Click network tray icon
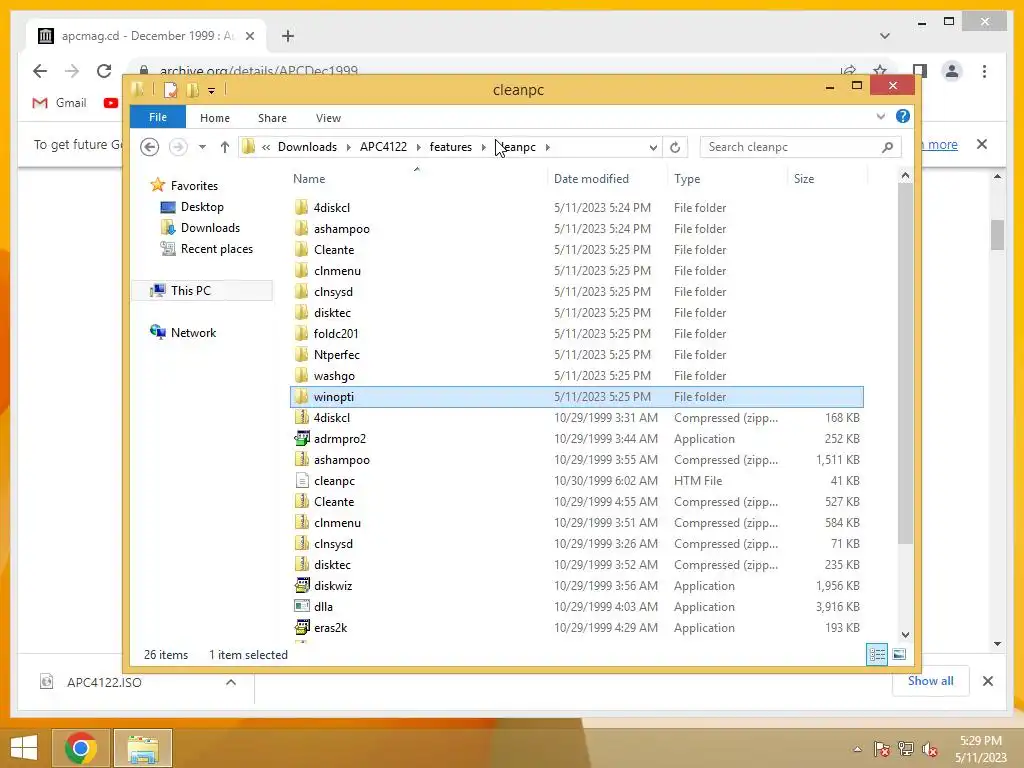The height and width of the screenshot is (768, 1024). (x=905, y=749)
